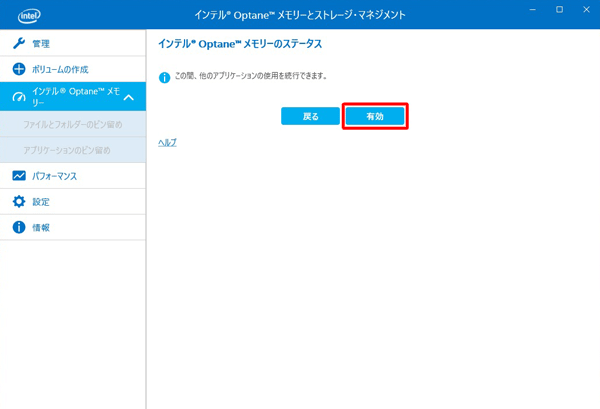Image resolution: width=600 pixels, height=409 pixels.
Task: Open アプリケーションのピン留め submenu item
Action: 73,150
